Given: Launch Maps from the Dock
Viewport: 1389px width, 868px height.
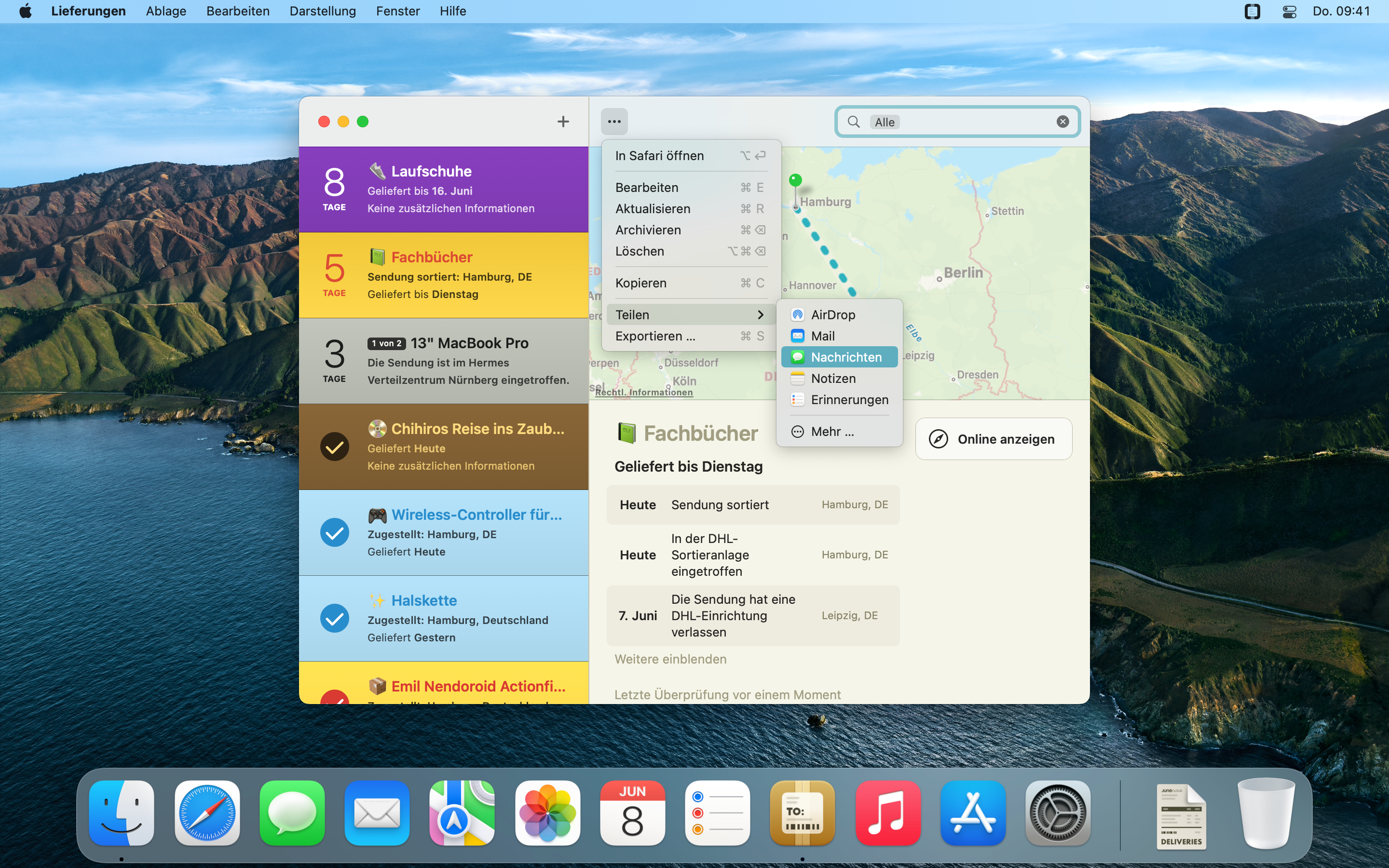Looking at the screenshot, I should click(462, 813).
